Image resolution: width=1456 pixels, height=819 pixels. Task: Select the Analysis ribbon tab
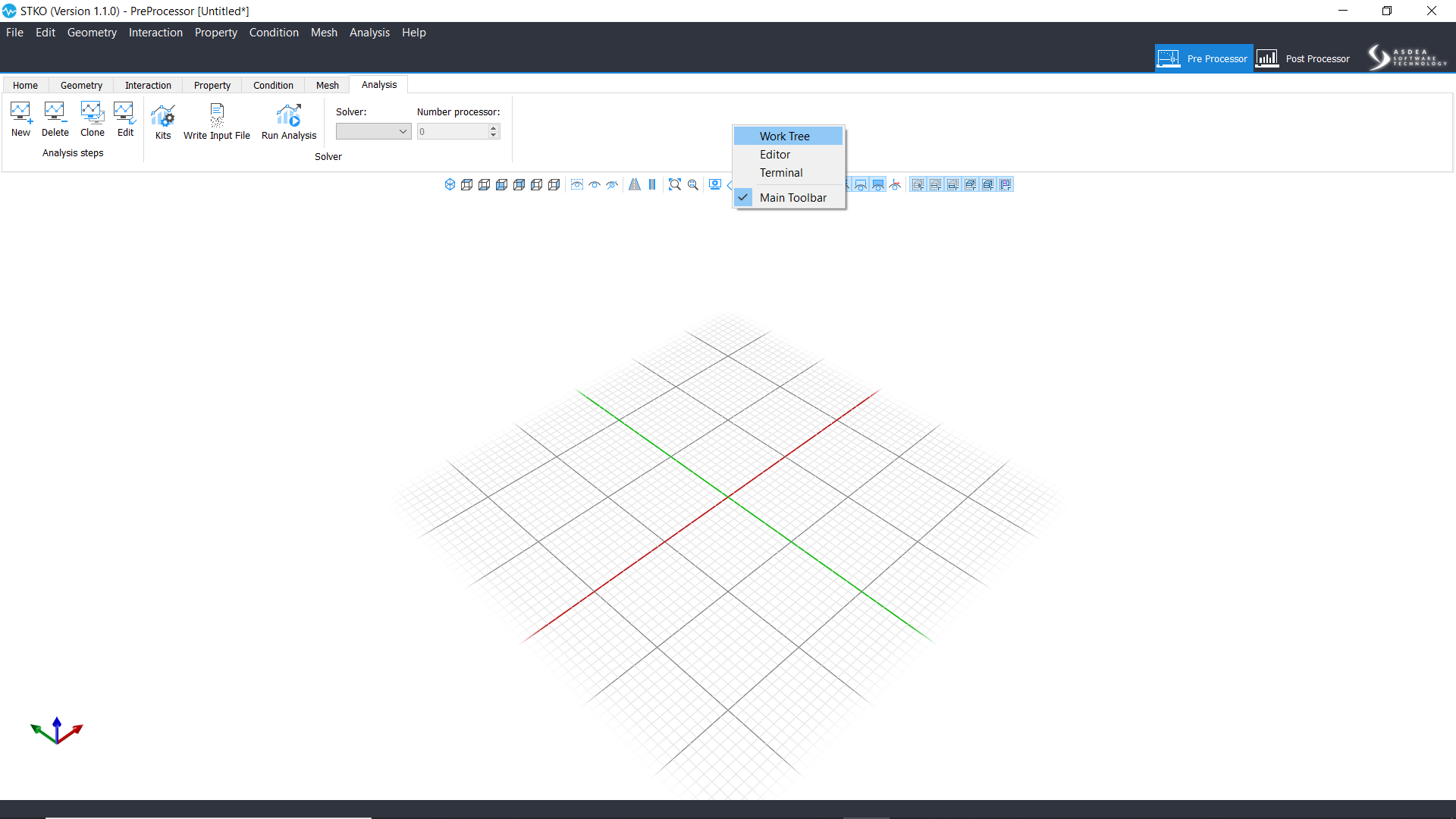[379, 84]
